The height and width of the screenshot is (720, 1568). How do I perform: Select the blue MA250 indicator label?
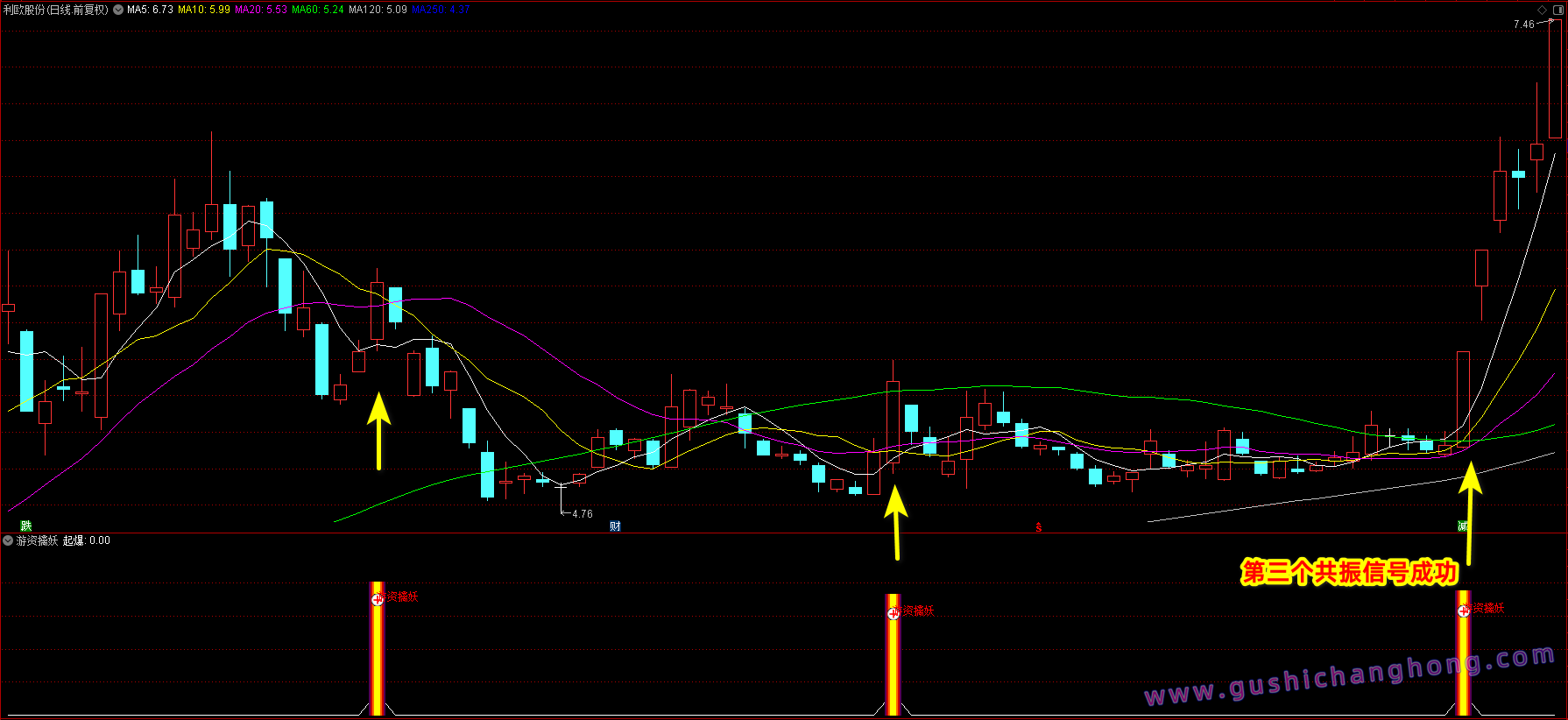[441, 10]
